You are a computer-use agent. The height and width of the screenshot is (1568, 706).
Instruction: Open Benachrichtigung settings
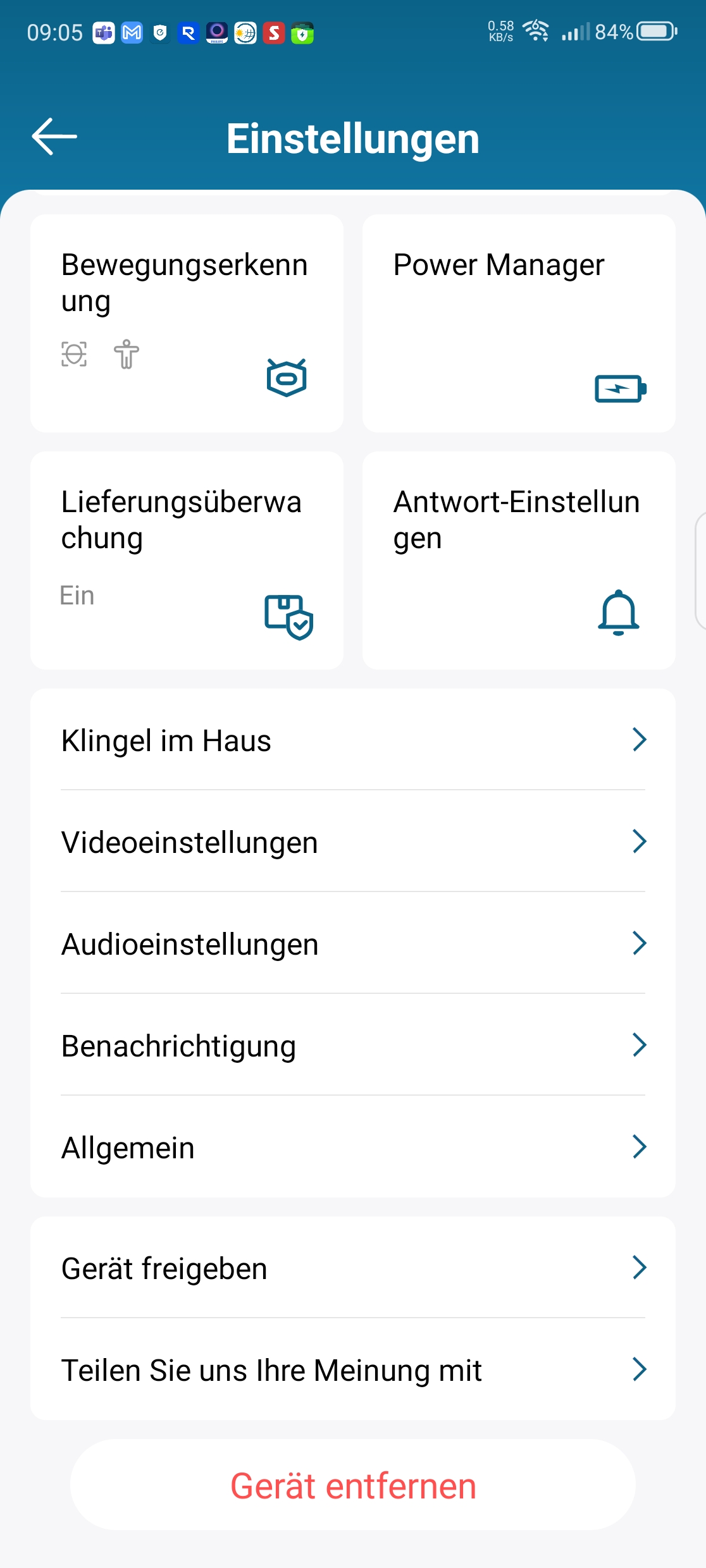352,1046
